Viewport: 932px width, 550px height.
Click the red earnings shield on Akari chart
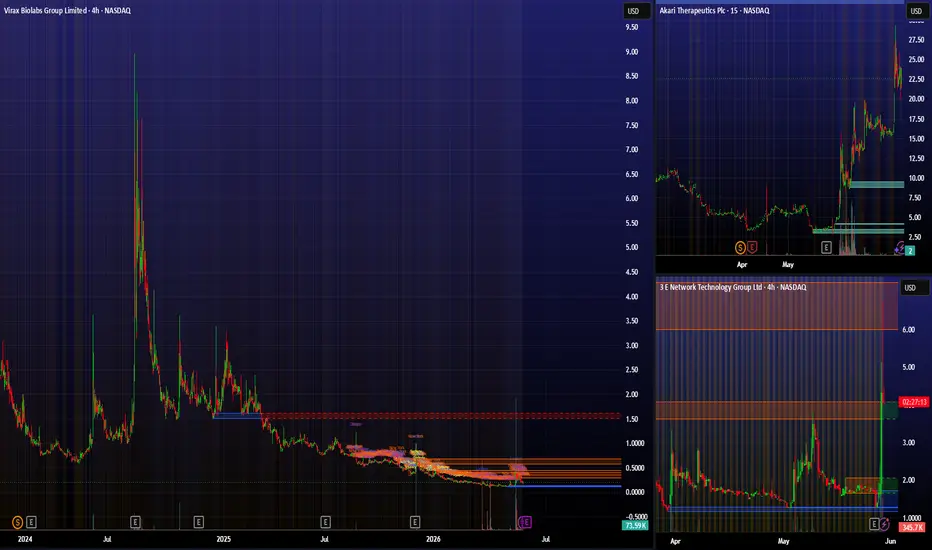coord(752,247)
